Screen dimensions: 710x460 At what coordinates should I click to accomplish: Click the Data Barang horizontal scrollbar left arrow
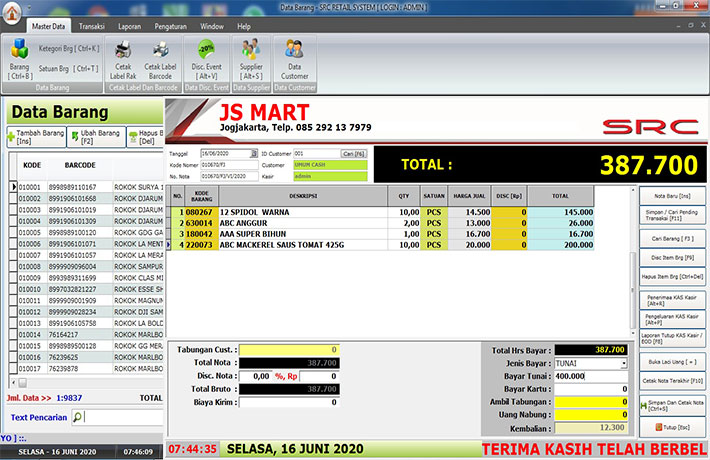coord(13,383)
